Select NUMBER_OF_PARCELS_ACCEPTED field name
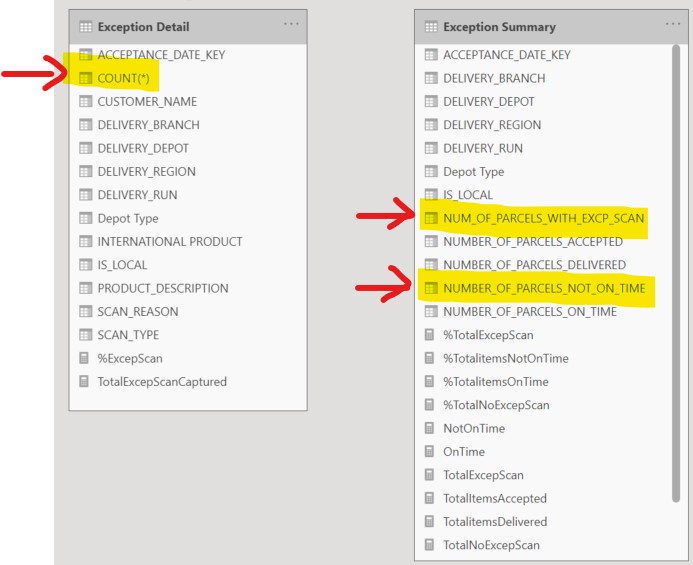The width and height of the screenshot is (693, 565). 533,241
